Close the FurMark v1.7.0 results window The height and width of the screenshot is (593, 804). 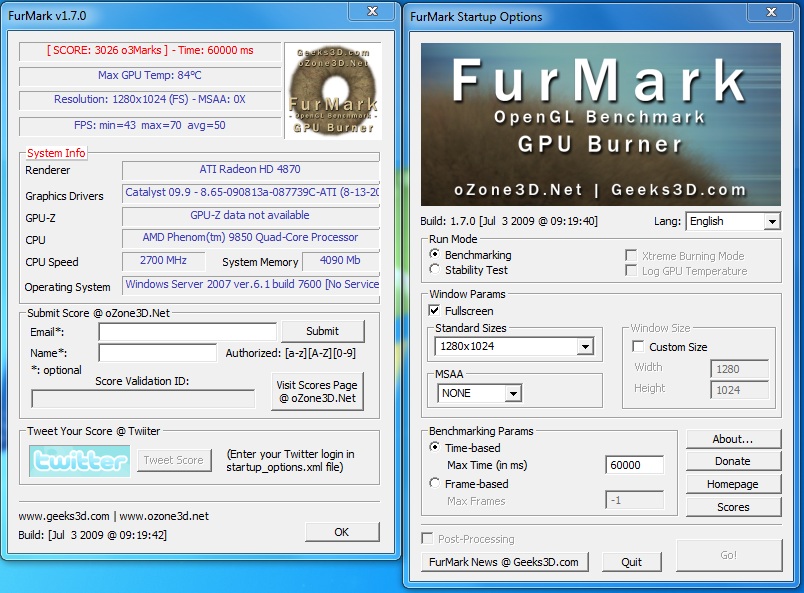point(373,11)
